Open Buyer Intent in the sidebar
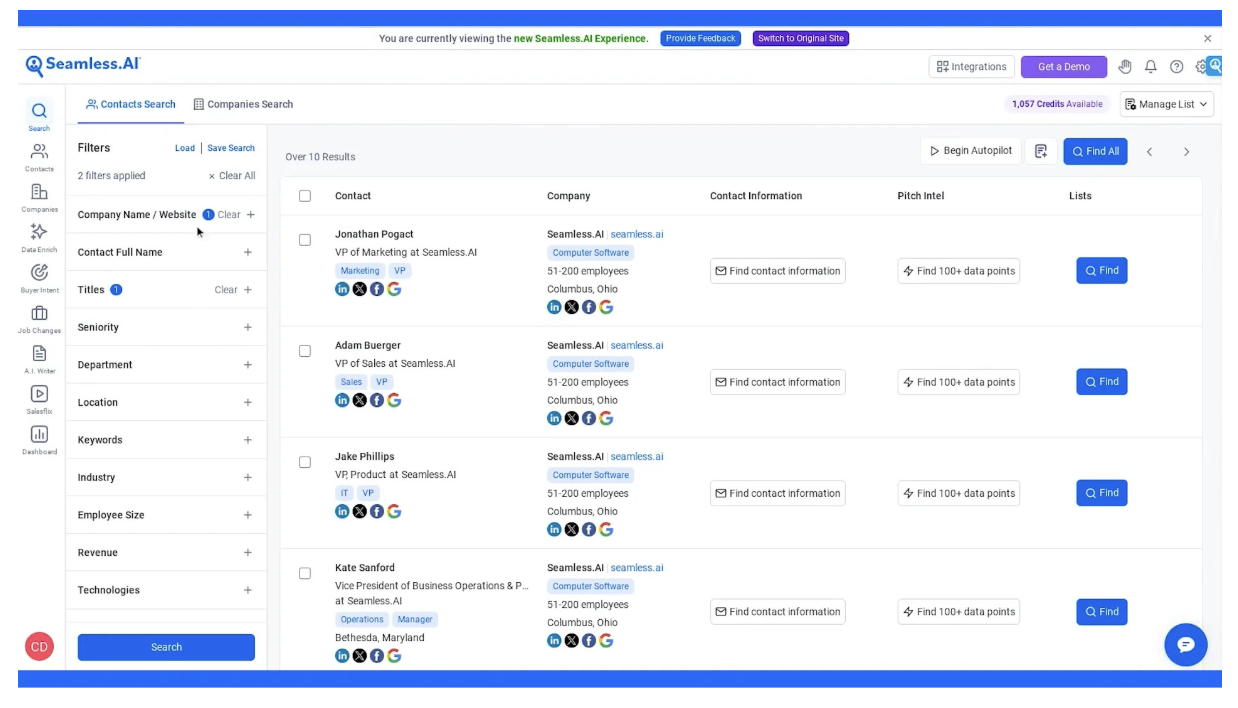The height and width of the screenshot is (708, 1238). [39, 278]
